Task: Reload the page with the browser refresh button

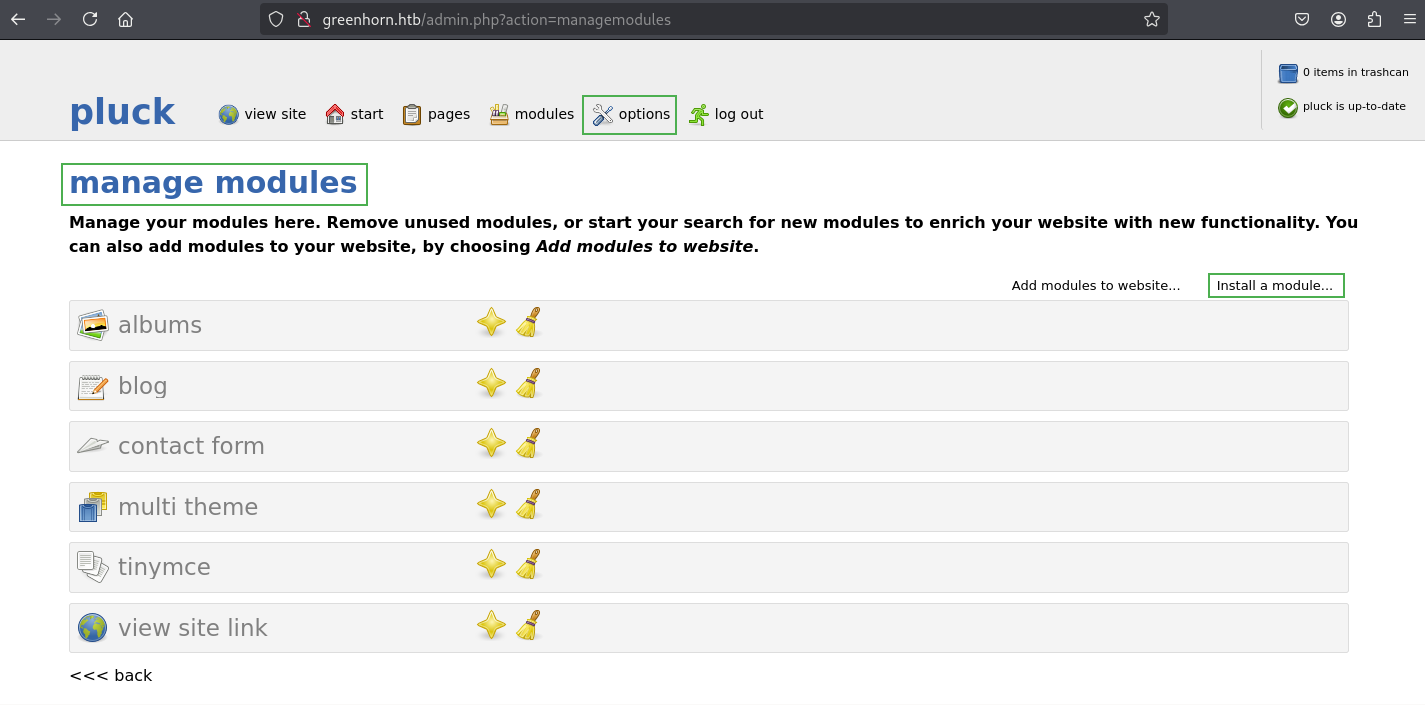Action: click(90, 19)
